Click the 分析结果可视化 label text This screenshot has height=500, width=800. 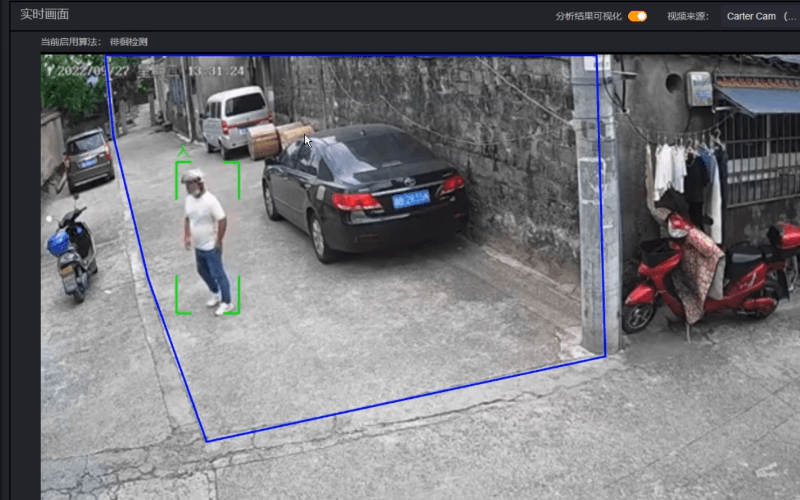pos(588,16)
